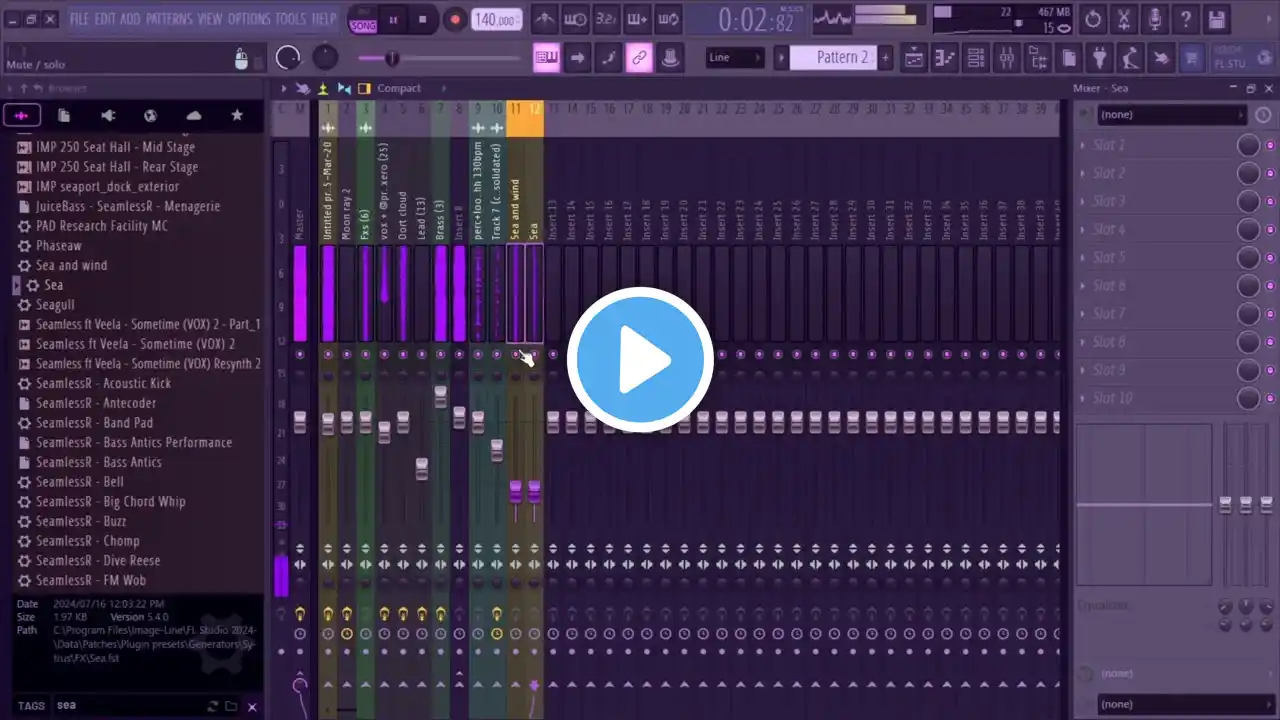Click the plus button beside Pattern 2
The image size is (1280, 720).
click(x=885, y=57)
